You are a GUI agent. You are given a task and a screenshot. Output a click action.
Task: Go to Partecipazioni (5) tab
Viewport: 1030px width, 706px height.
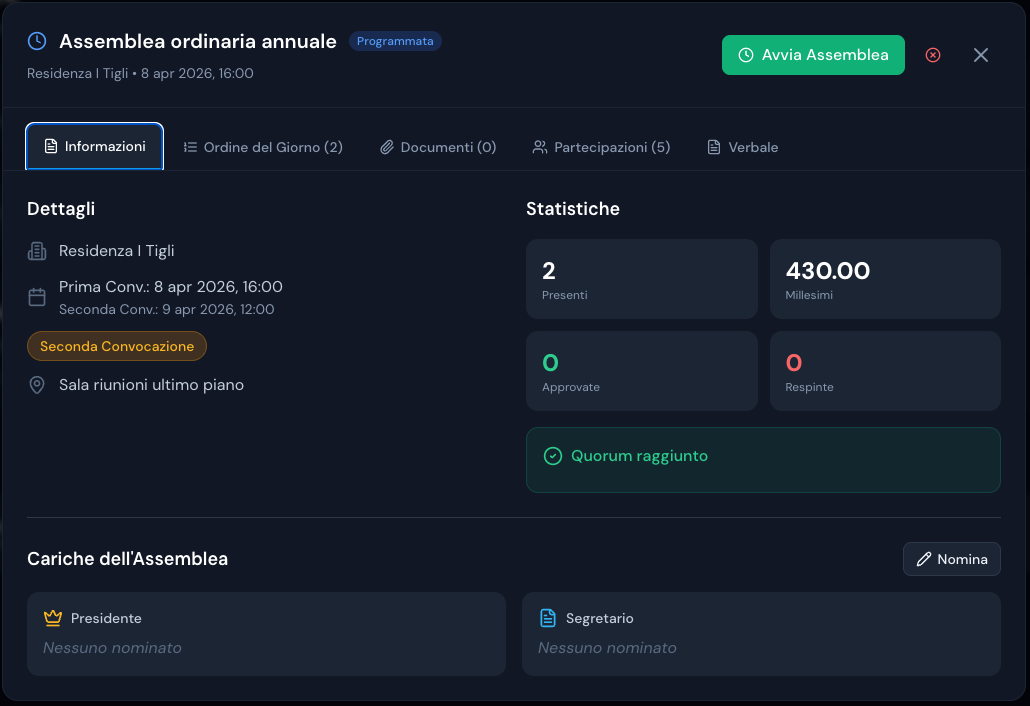point(601,147)
